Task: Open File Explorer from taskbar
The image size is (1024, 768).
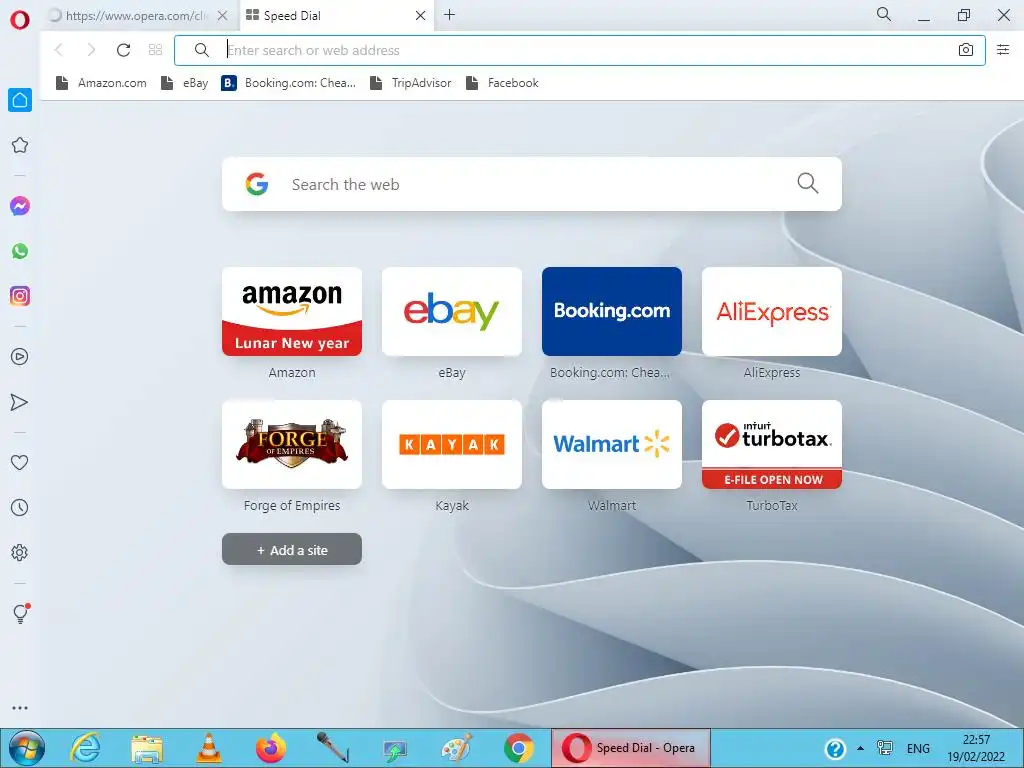Action: point(147,748)
